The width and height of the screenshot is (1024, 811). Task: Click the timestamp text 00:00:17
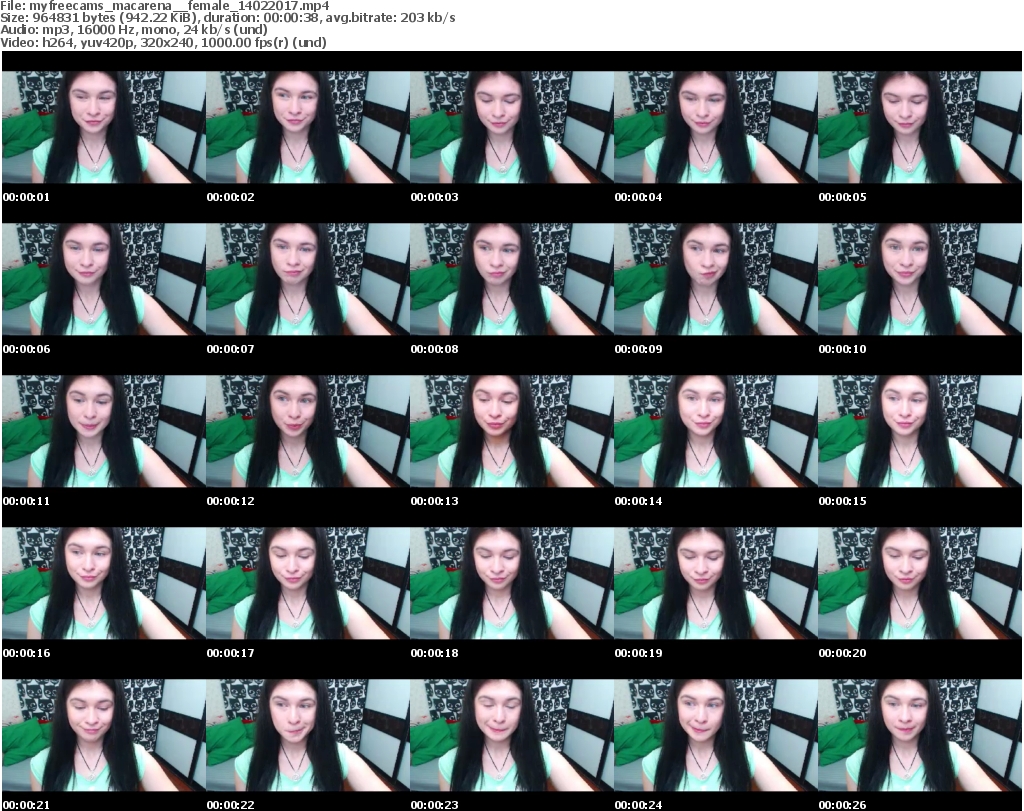(x=231, y=653)
